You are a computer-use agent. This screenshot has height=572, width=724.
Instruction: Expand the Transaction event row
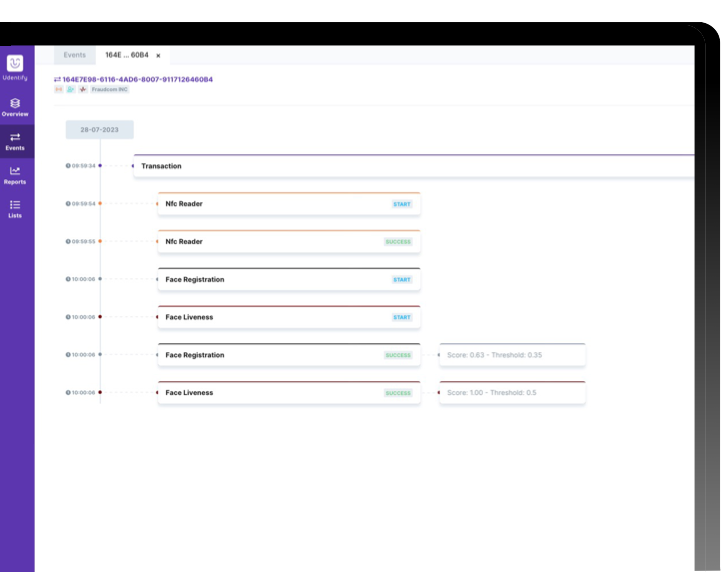pos(400,166)
